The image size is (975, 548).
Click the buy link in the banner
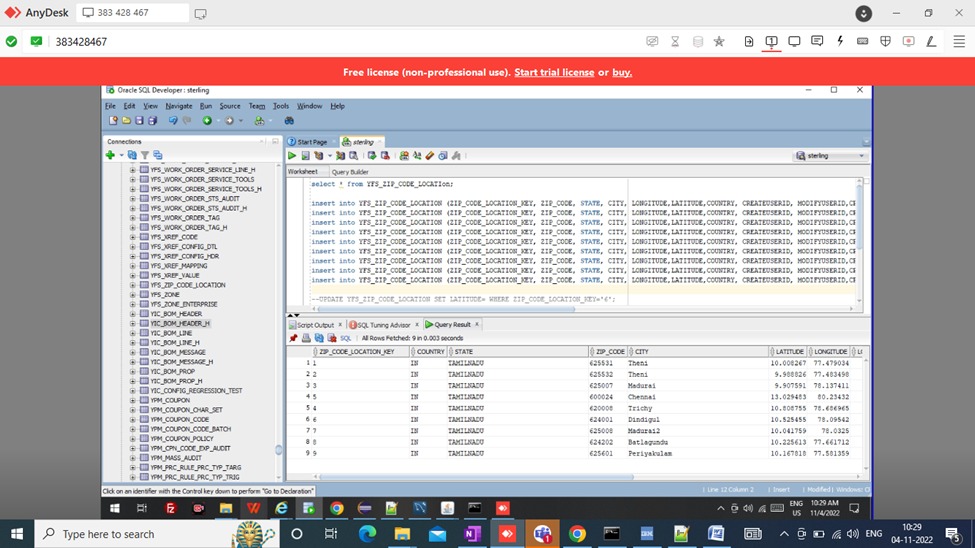coord(622,72)
